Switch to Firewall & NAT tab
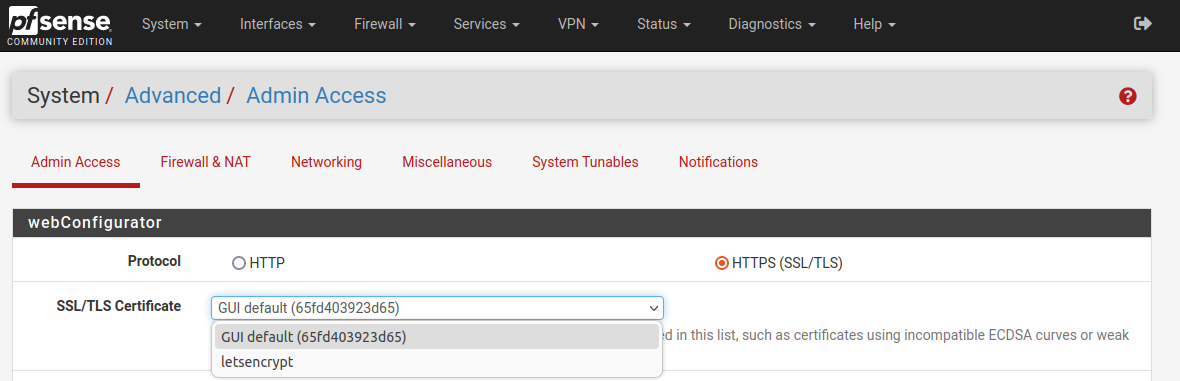Image resolution: width=1180 pixels, height=381 pixels. (205, 162)
